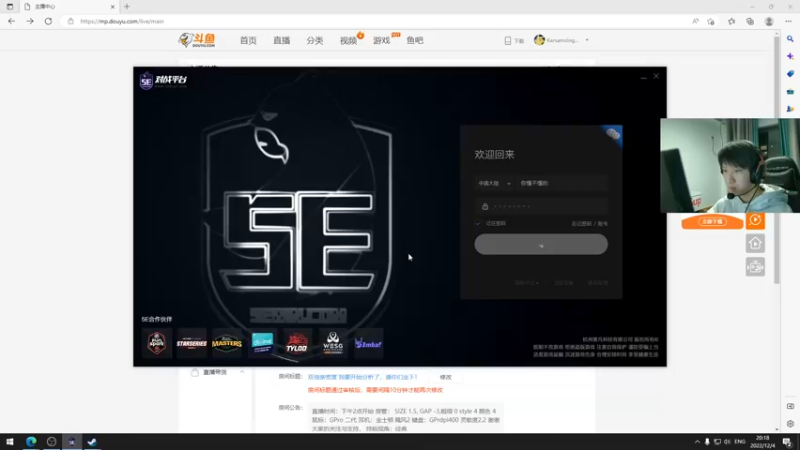Click the browser forward arrow

pyautogui.click(x=30, y=21)
